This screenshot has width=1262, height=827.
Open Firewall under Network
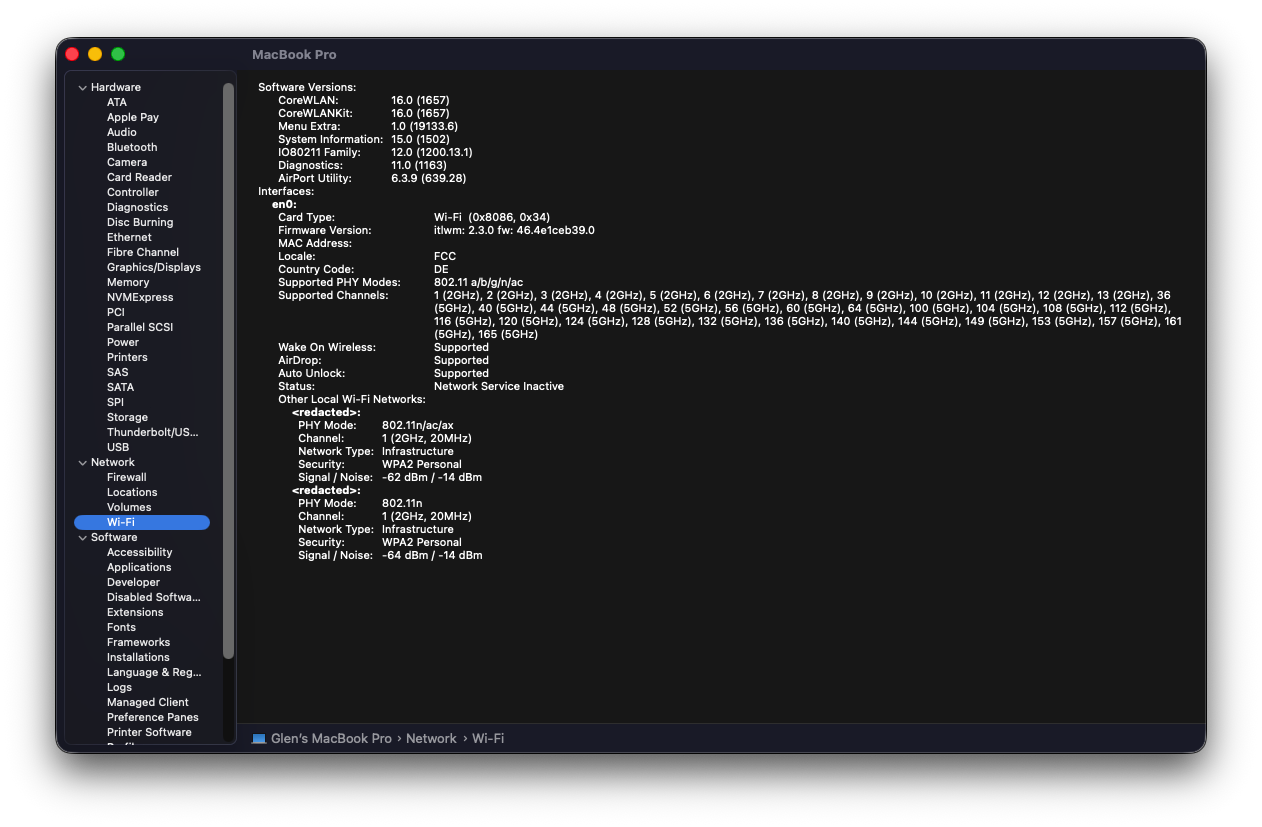tap(127, 477)
